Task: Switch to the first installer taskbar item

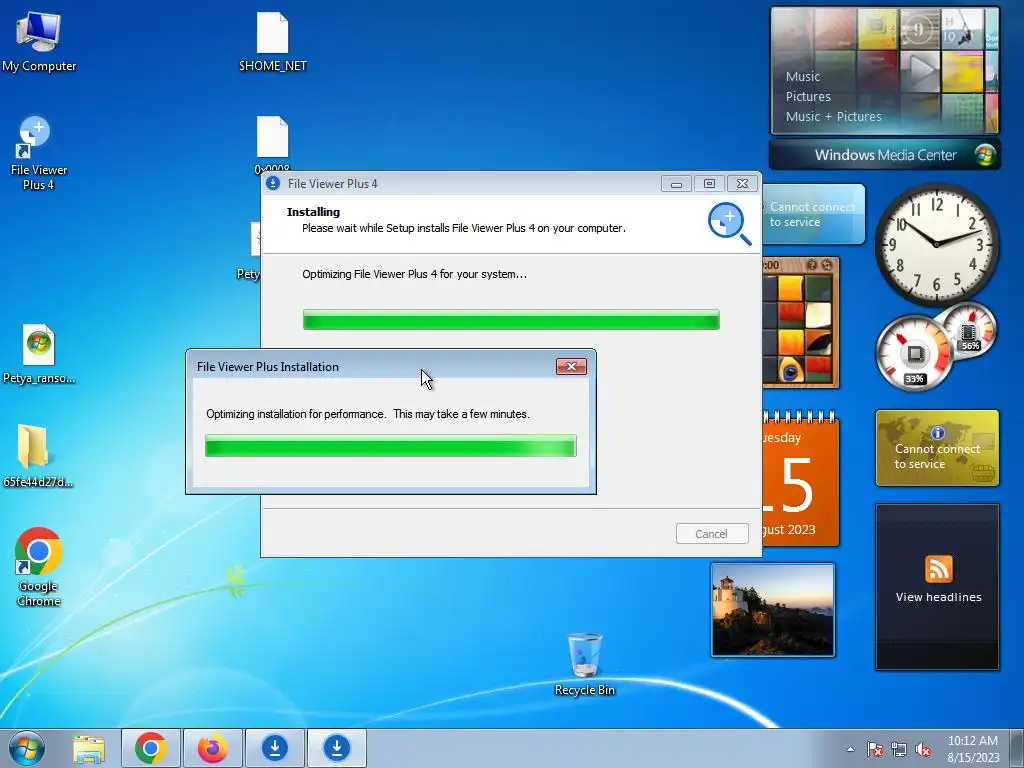Action: (x=274, y=748)
